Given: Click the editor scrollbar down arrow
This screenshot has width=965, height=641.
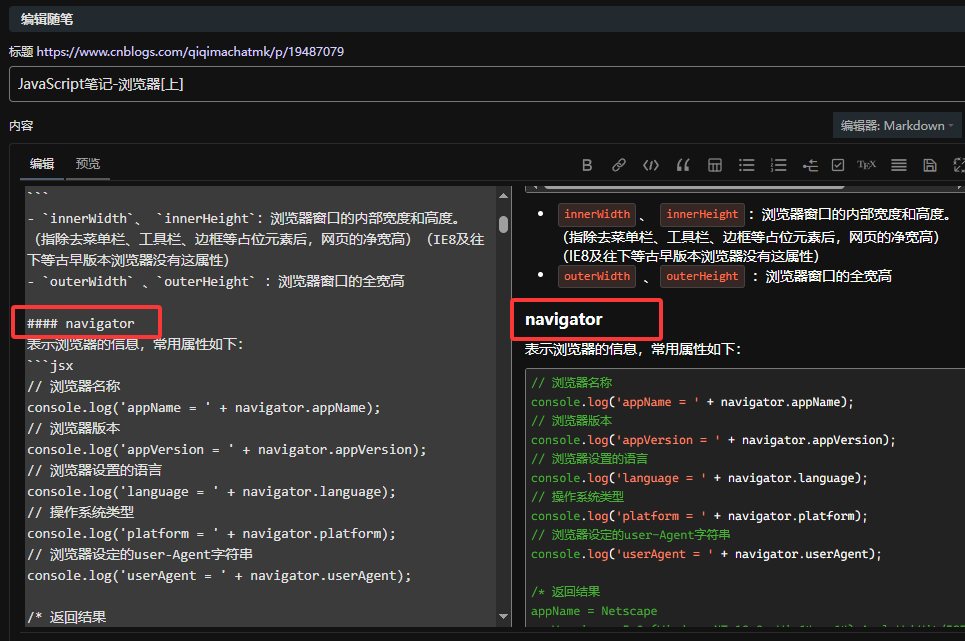Looking at the screenshot, I should (503, 616).
